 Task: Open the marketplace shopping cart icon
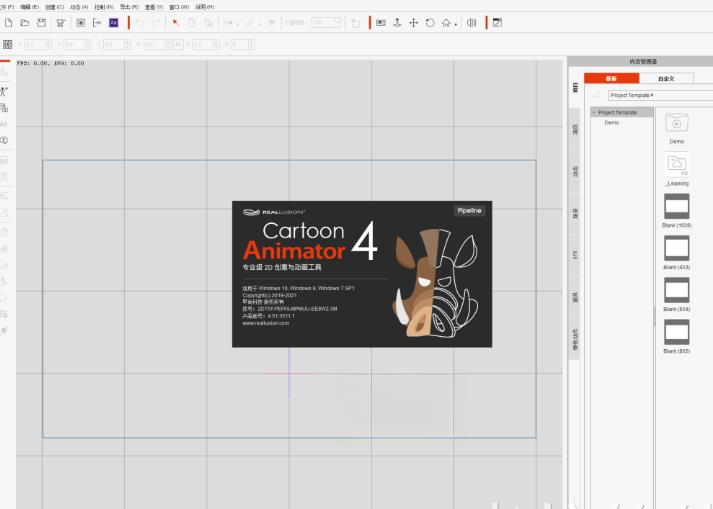[60, 23]
